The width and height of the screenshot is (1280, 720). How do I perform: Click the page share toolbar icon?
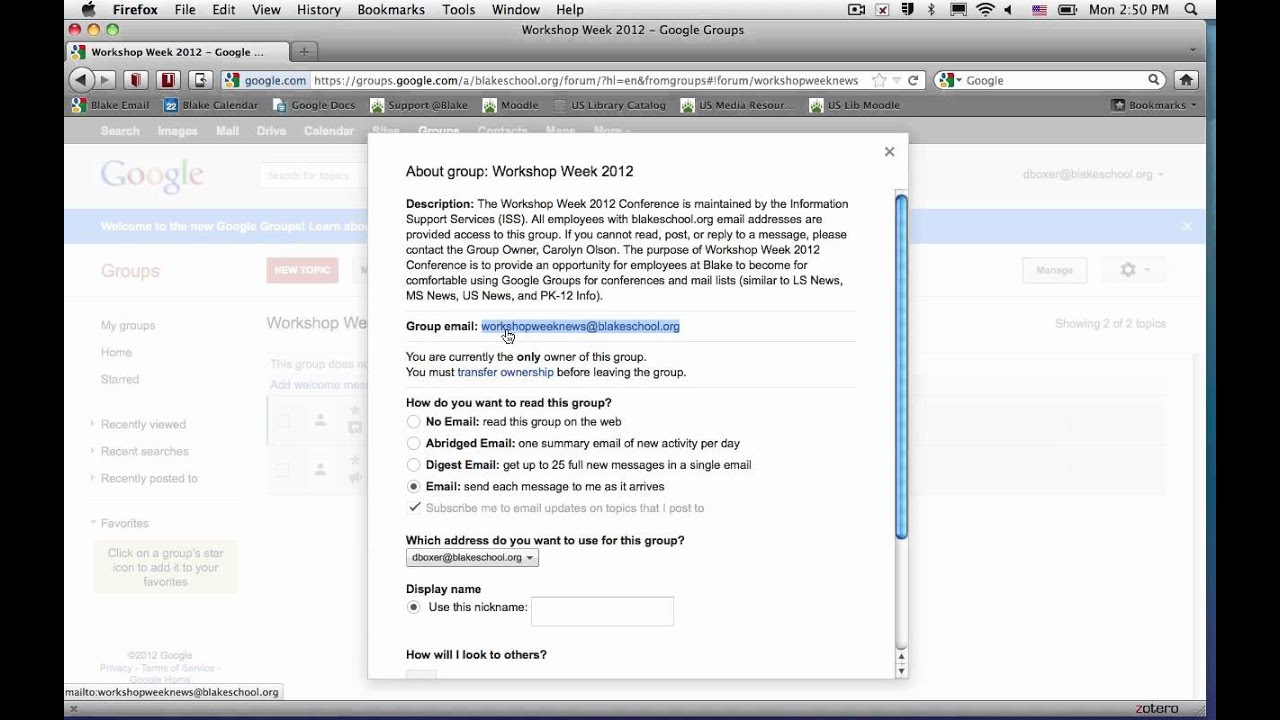(x=201, y=80)
